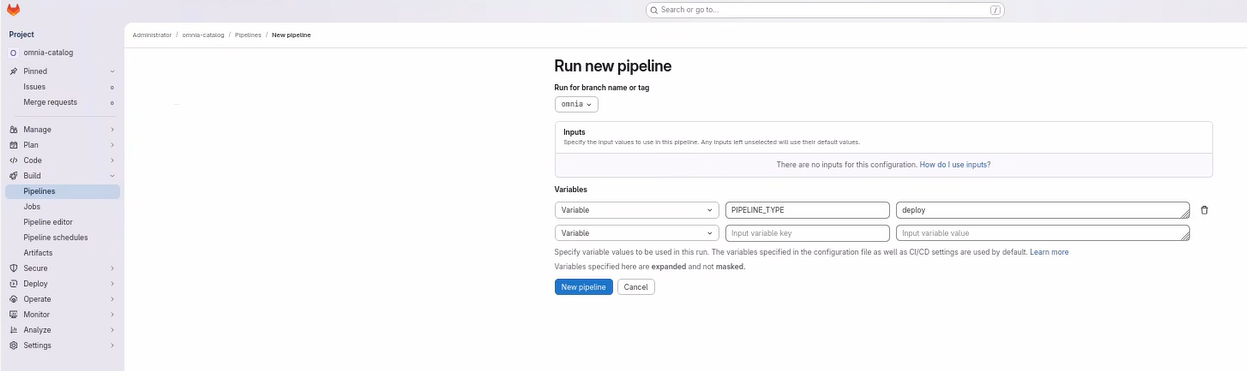Click the empty 'Input variable key' field
This screenshot has height=371, width=1247.
(807, 233)
